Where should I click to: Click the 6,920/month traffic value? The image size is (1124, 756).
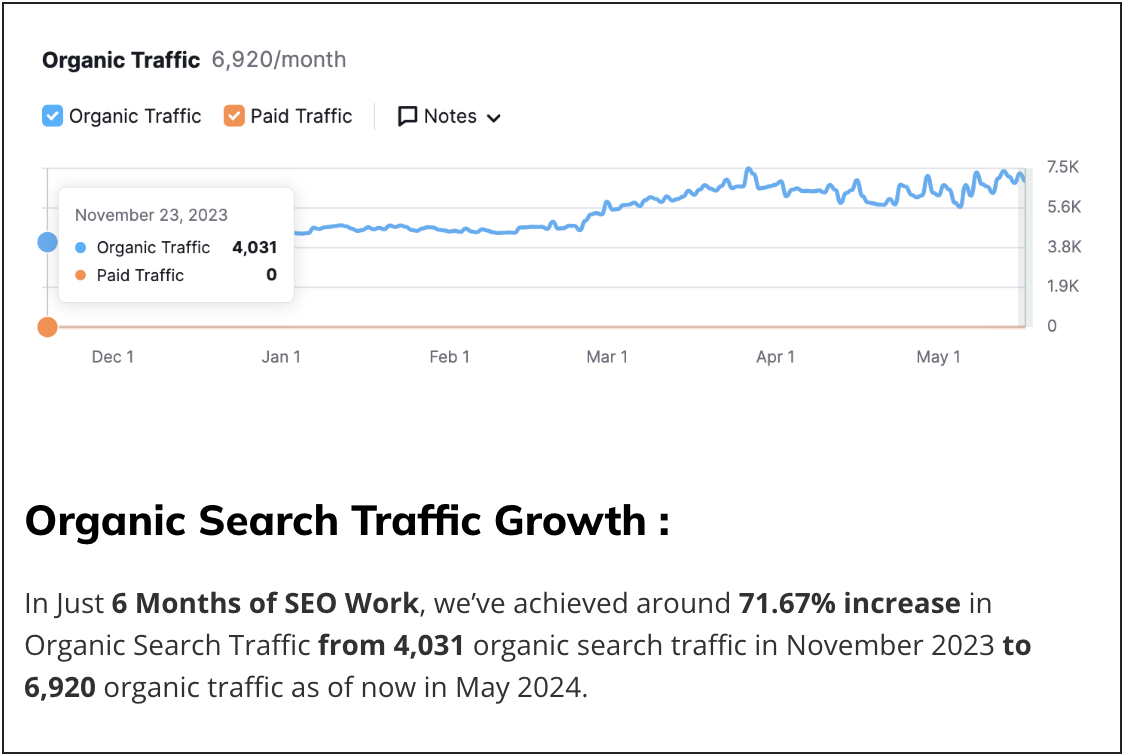(279, 60)
